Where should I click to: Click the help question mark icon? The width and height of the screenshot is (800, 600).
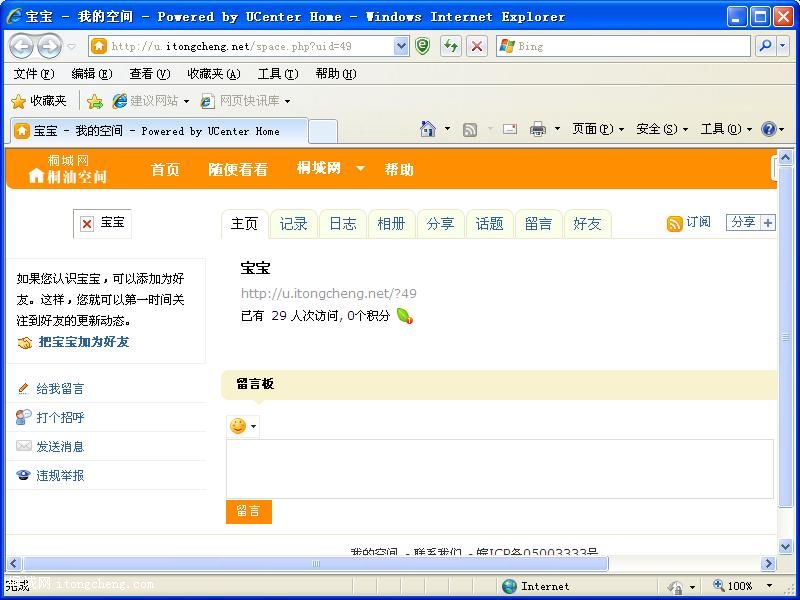pos(768,129)
